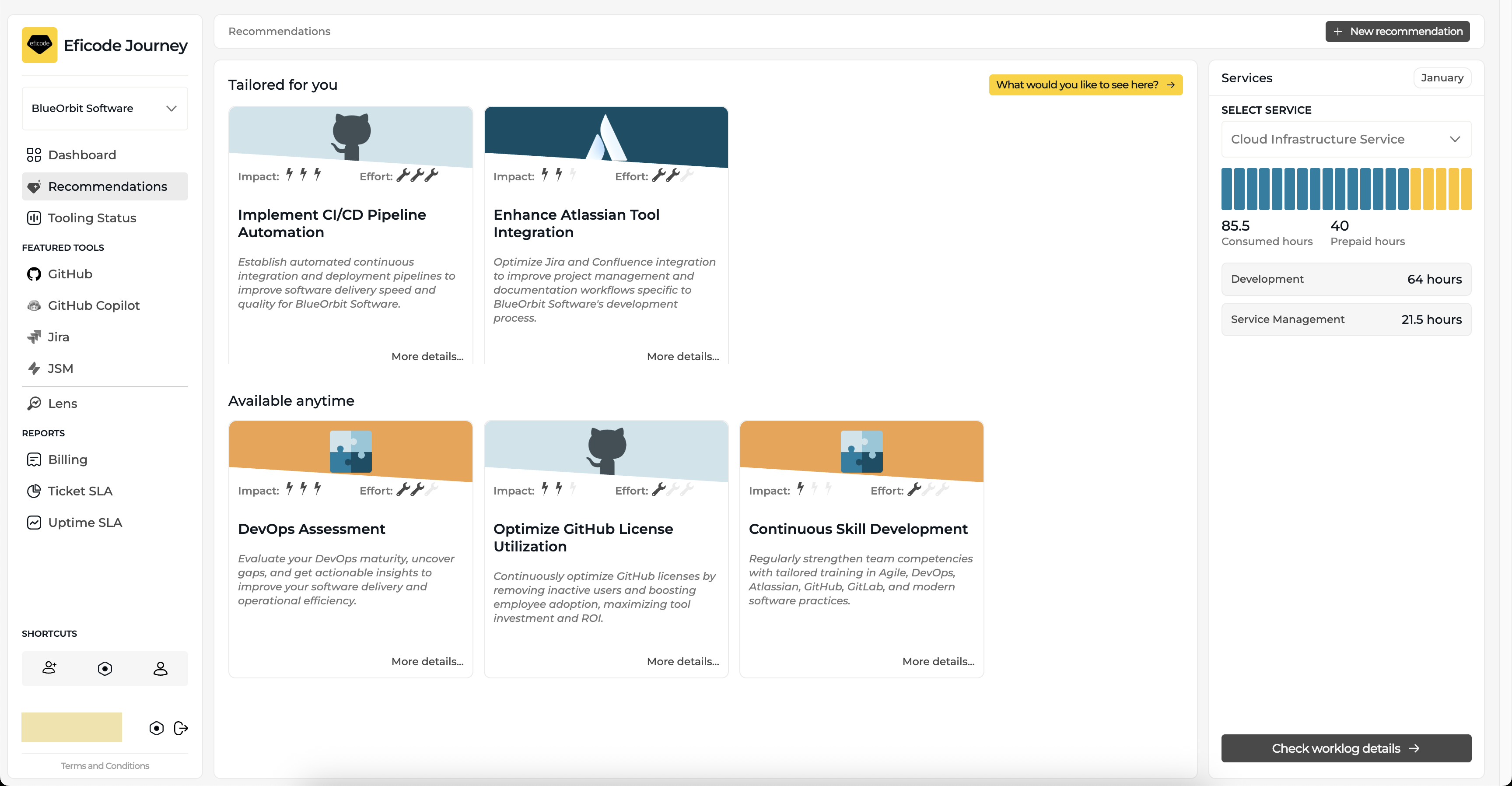Click the consumed hours bar chart

click(x=1345, y=189)
